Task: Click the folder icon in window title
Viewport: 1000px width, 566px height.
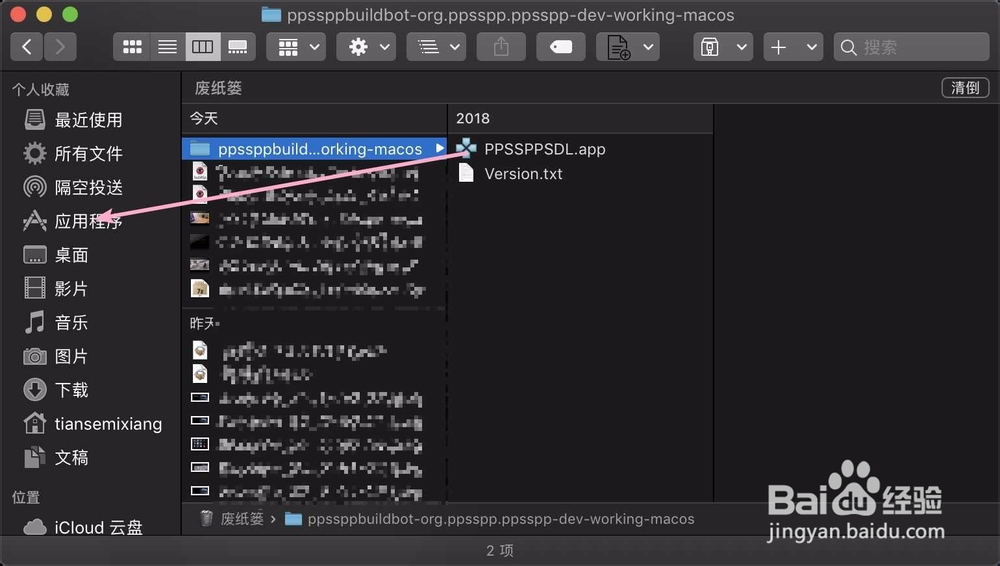Action: pyautogui.click(x=272, y=15)
